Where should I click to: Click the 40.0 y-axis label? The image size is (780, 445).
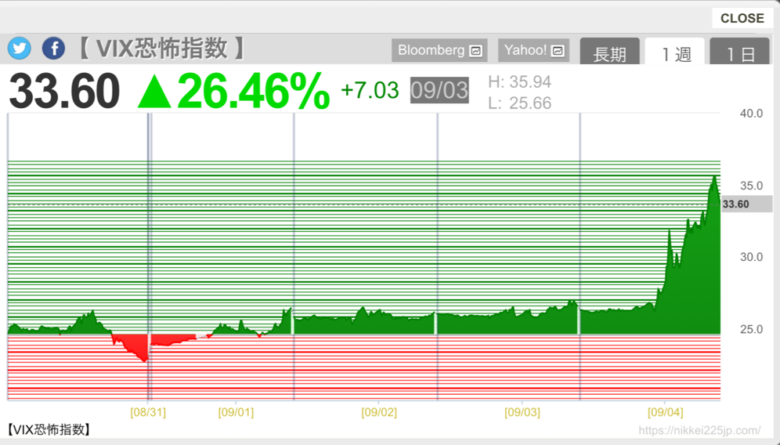click(x=751, y=113)
